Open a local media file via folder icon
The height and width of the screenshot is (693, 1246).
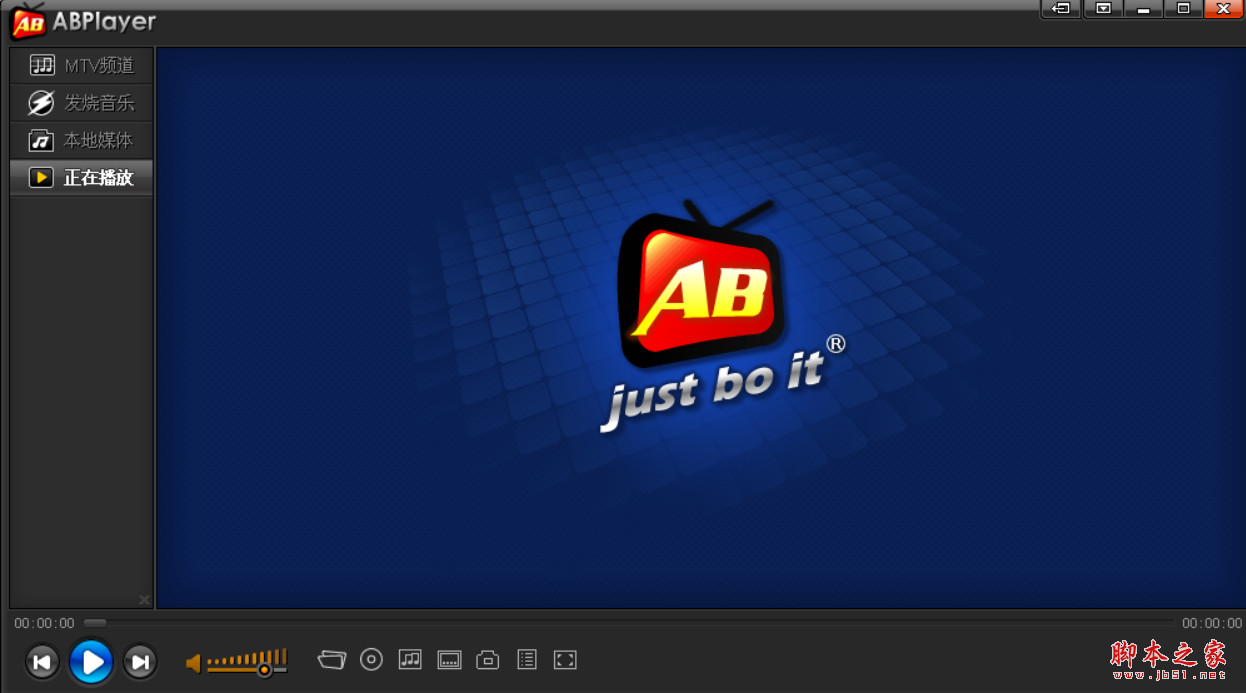[332, 659]
